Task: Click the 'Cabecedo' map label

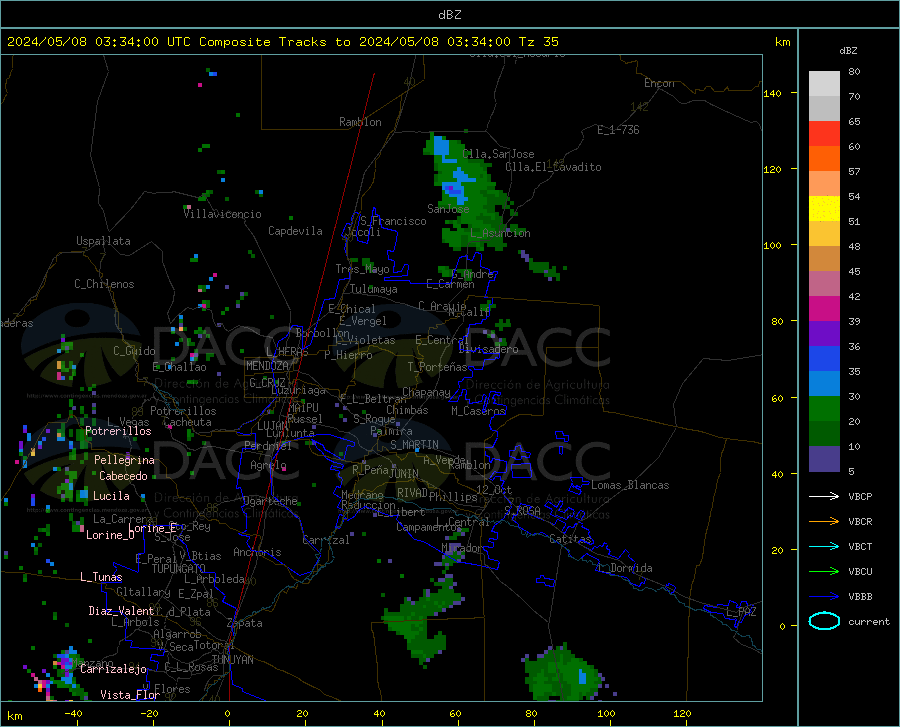Action: pos(123,476)
